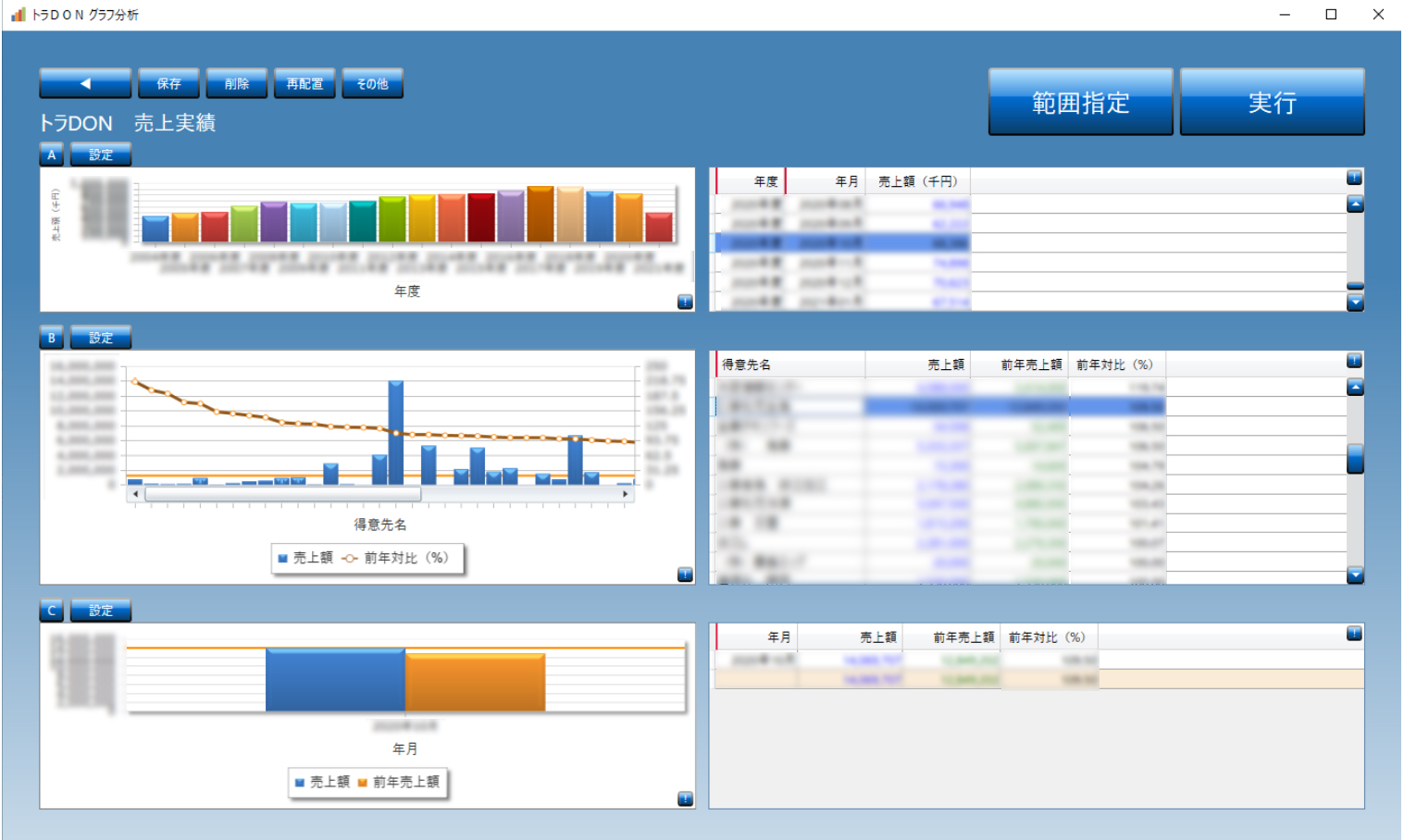This screenshot has width=1404, height=840.
Task: Open the その他 menu button
Action: 373,83
